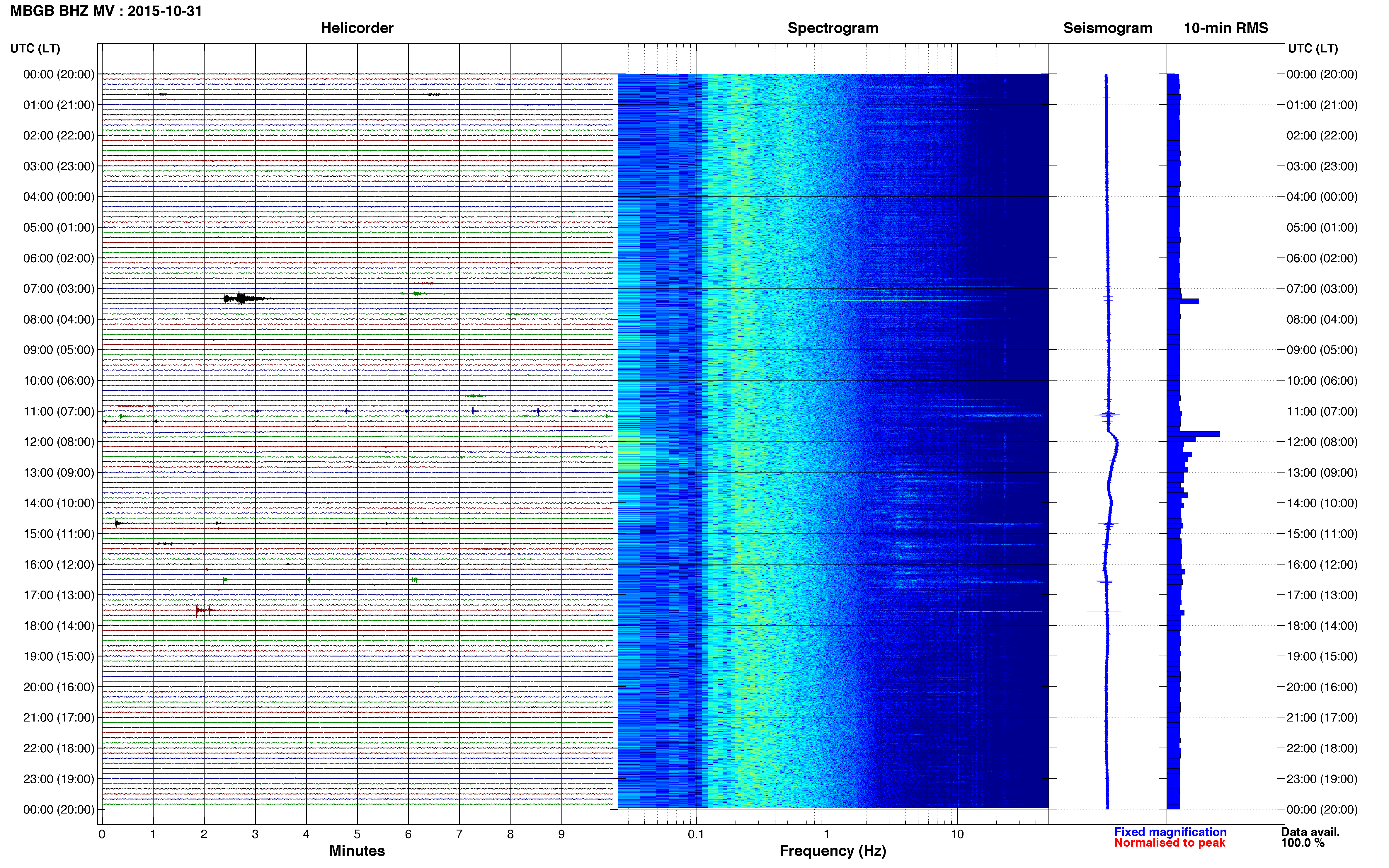Click the right-axis "18:00 (14:00)" time label

tap(1322, 626)
